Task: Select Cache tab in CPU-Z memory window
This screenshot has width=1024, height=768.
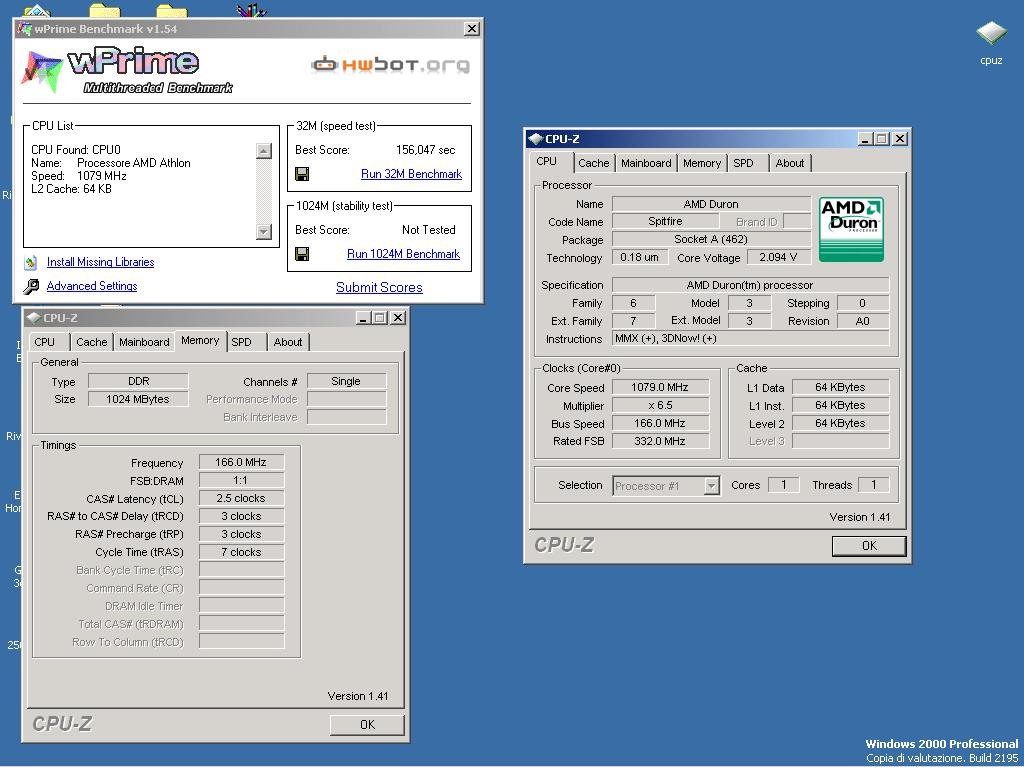Action: [91, 342]
